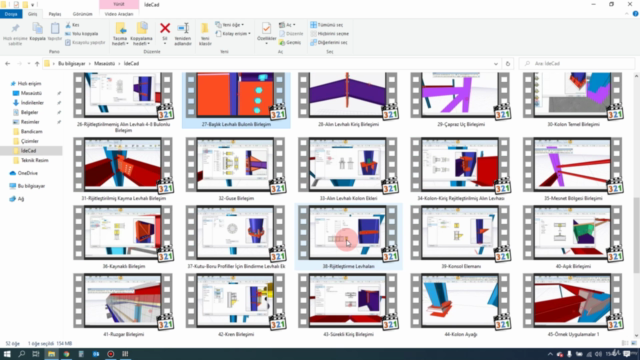Switch to the Giriş tab
This screenshot has width=640, height=360.
tap(32, 14)
